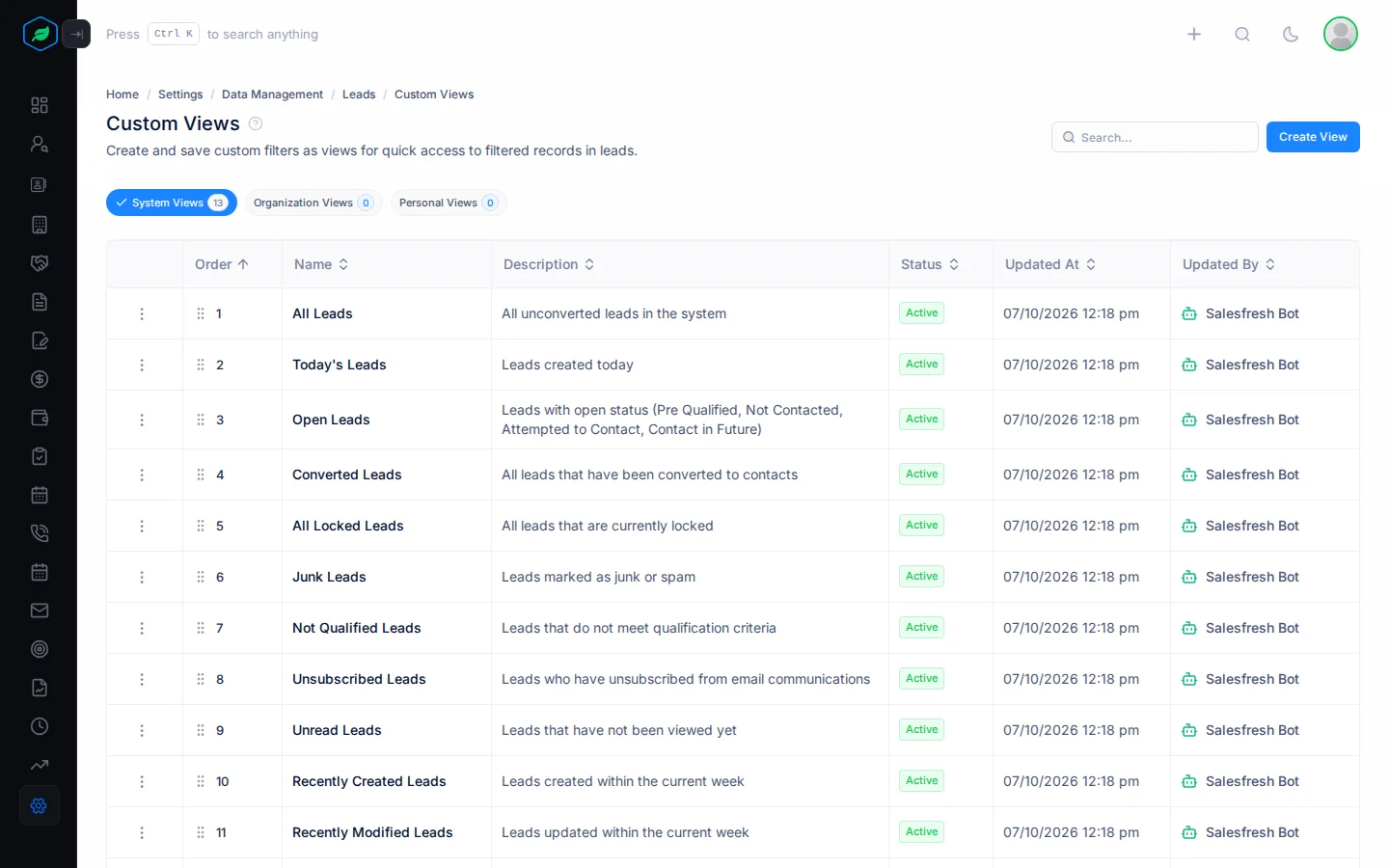Click the Ctrl K global search hint

click(174, 34)
